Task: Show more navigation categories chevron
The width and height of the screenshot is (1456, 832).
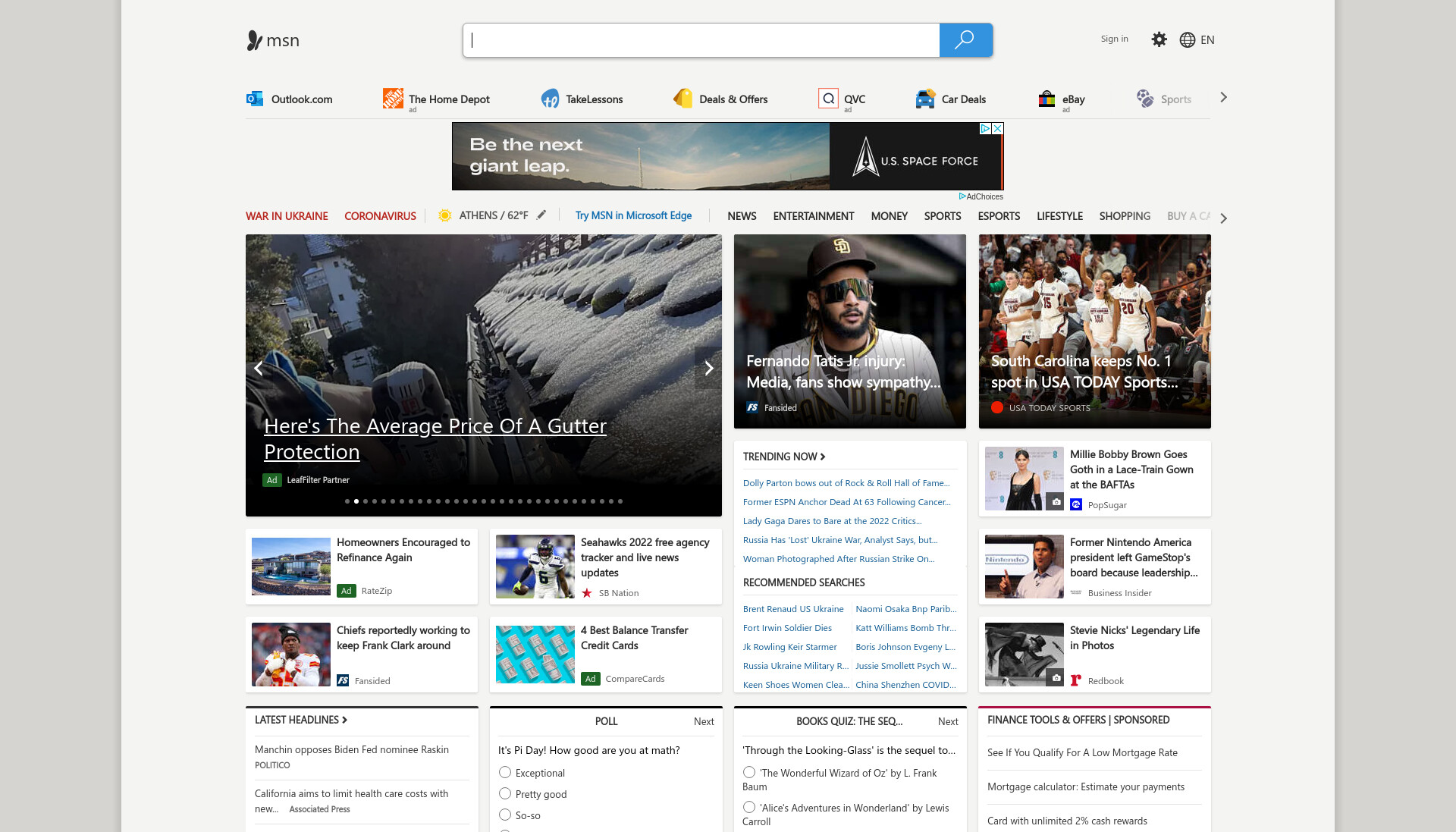Action: pos(1223,218)
